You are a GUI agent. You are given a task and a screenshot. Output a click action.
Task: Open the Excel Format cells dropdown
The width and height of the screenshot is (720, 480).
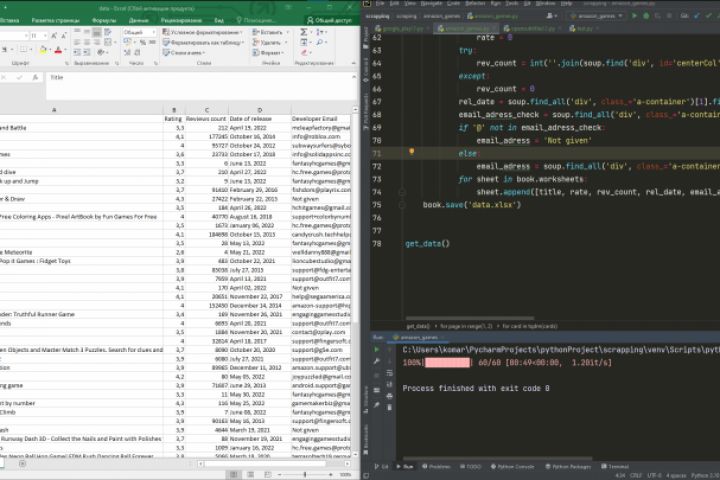269,52
